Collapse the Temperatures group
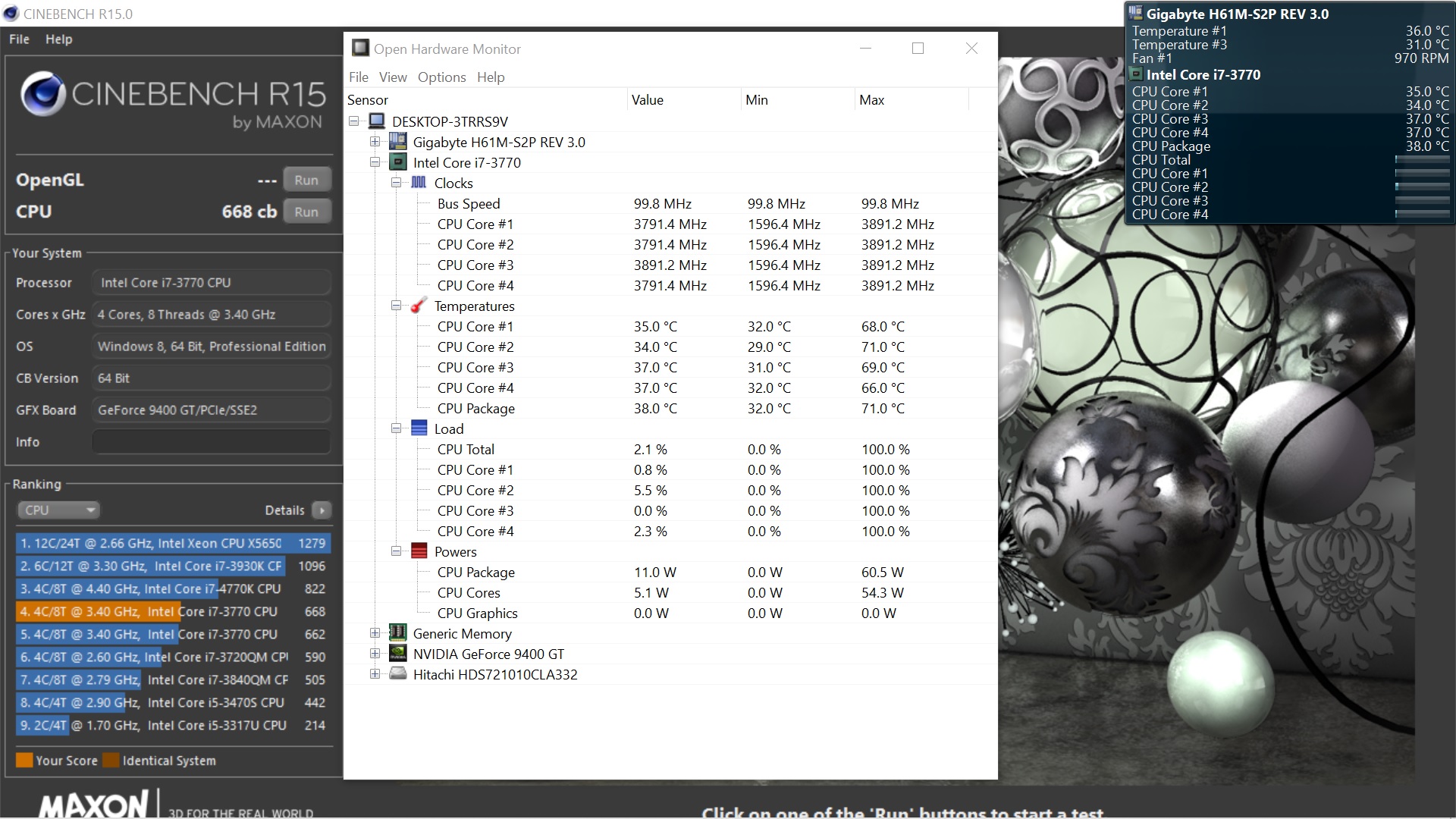 pyautogui.click(x=396, y=306)
